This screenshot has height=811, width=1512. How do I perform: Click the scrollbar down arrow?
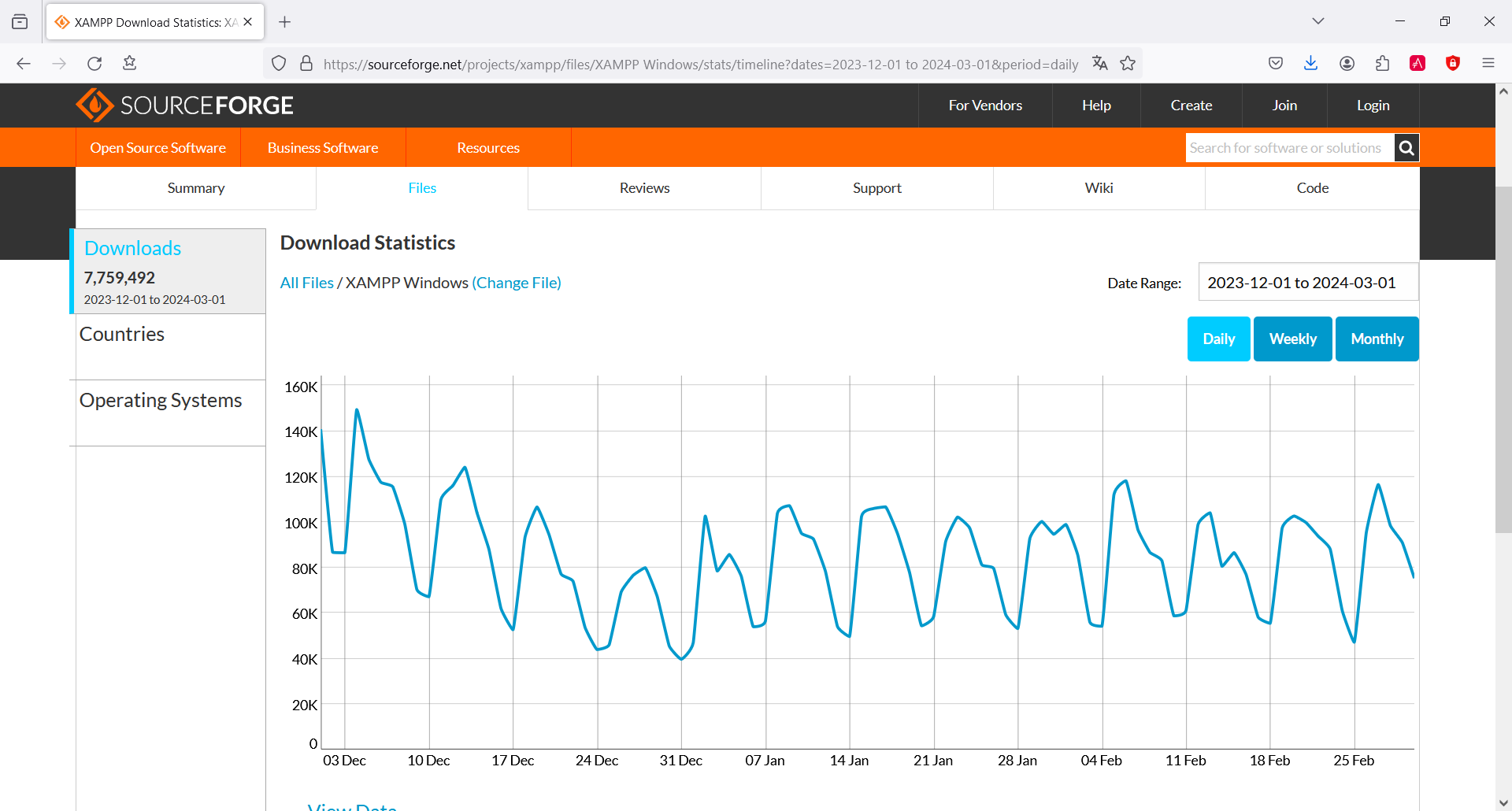[1503, 802]
